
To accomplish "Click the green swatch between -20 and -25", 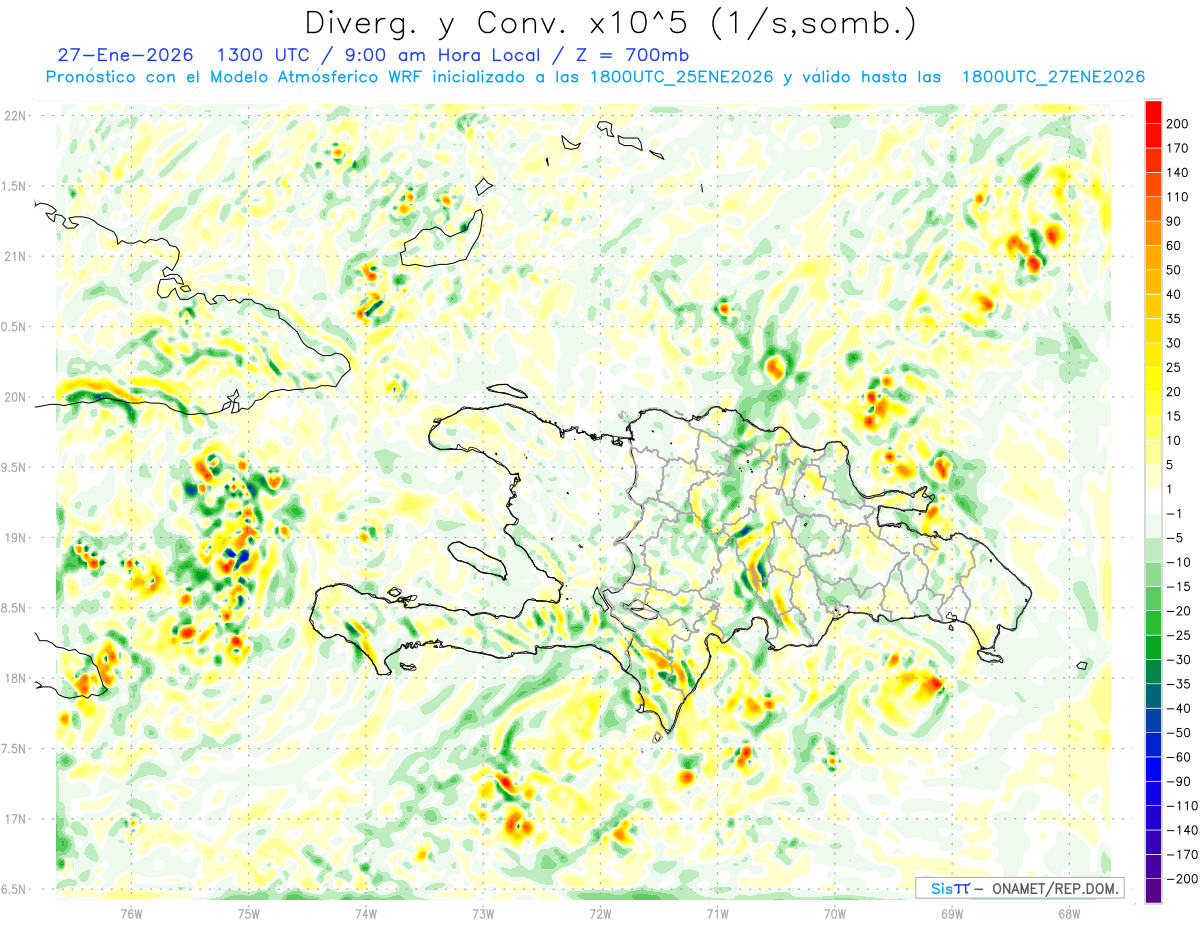I will tap(1154, 624).
